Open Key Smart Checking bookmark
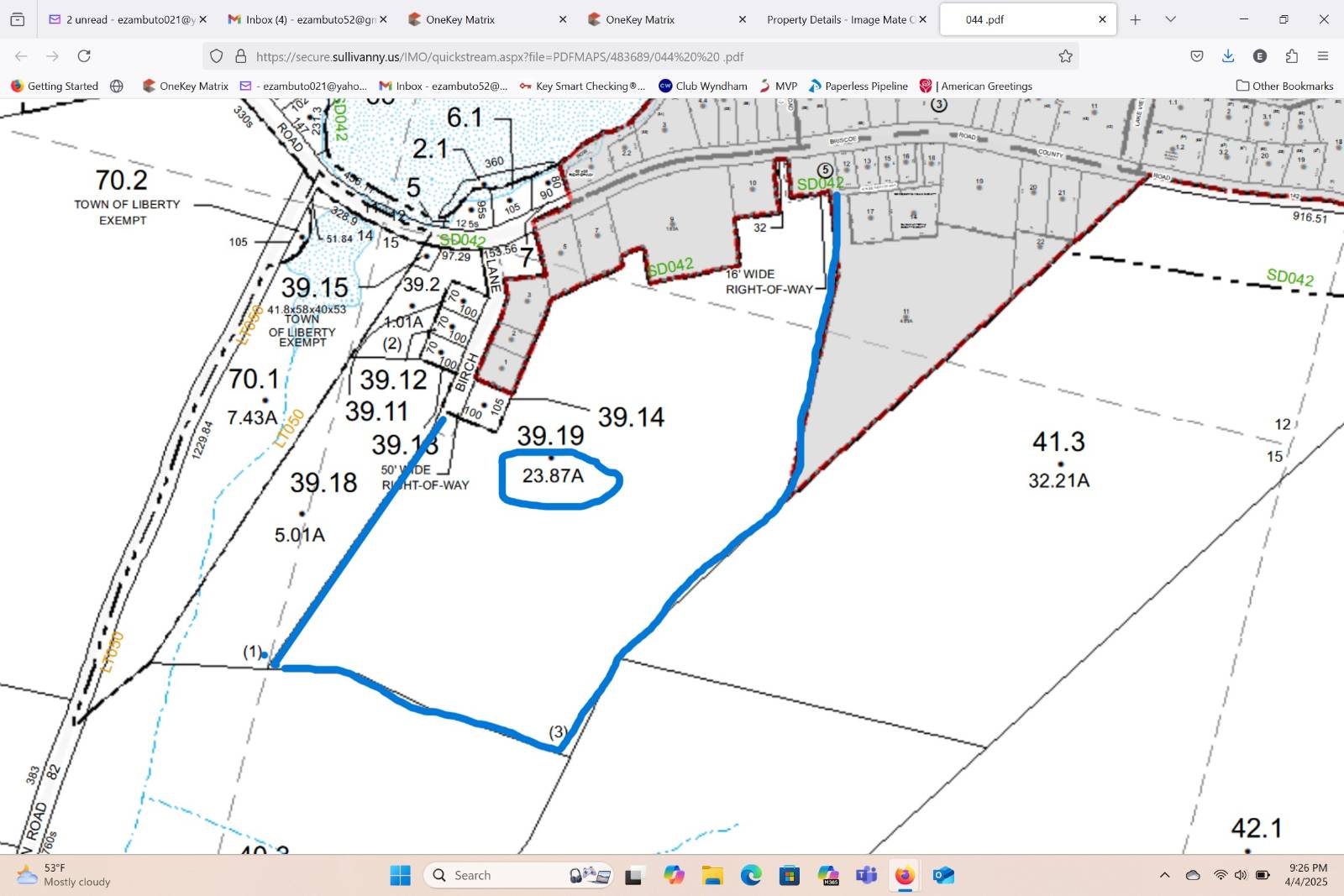Screen dimensions: 1344x896 (x=582, y=86)
